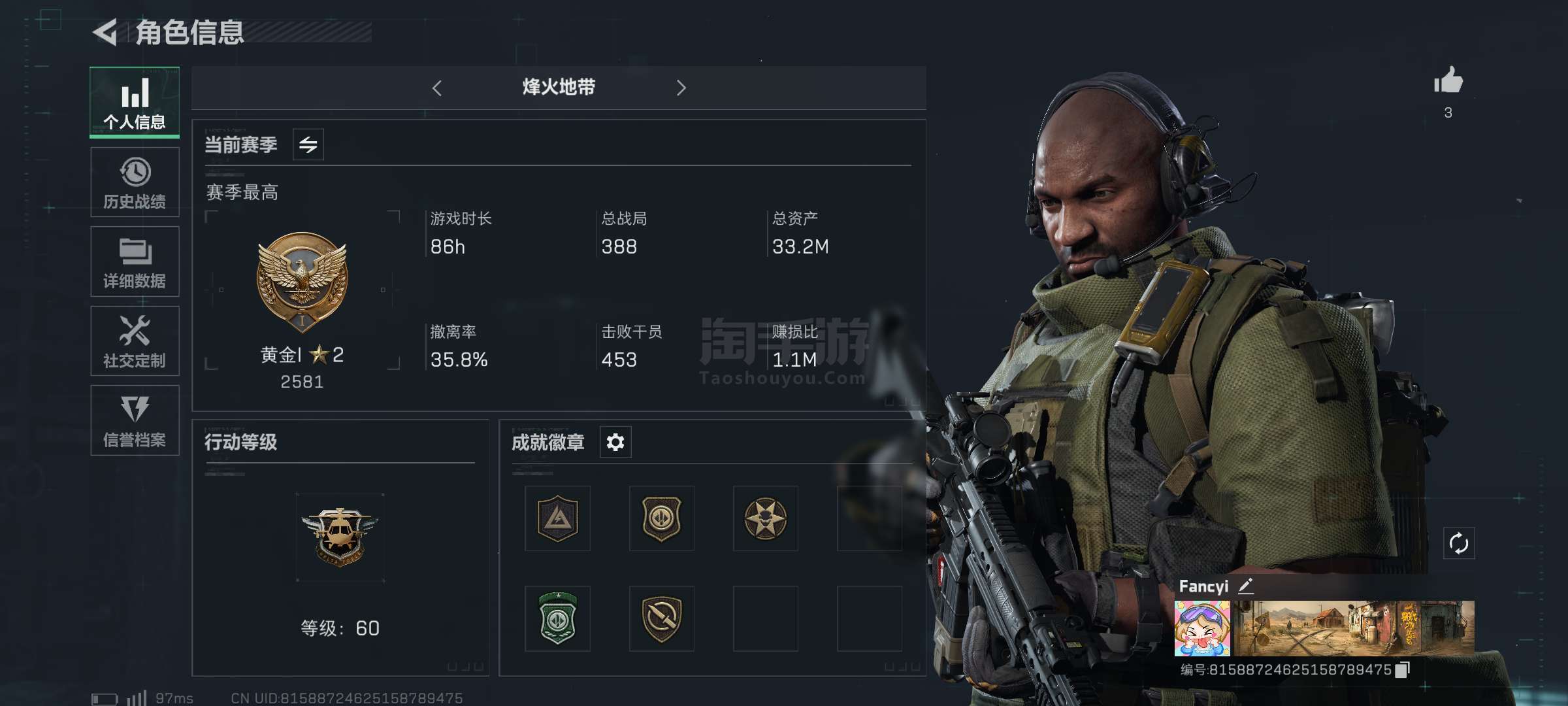Switch to 社交定制 social customization tab
Screen dimensions: 1568x706
coord(135,341)
